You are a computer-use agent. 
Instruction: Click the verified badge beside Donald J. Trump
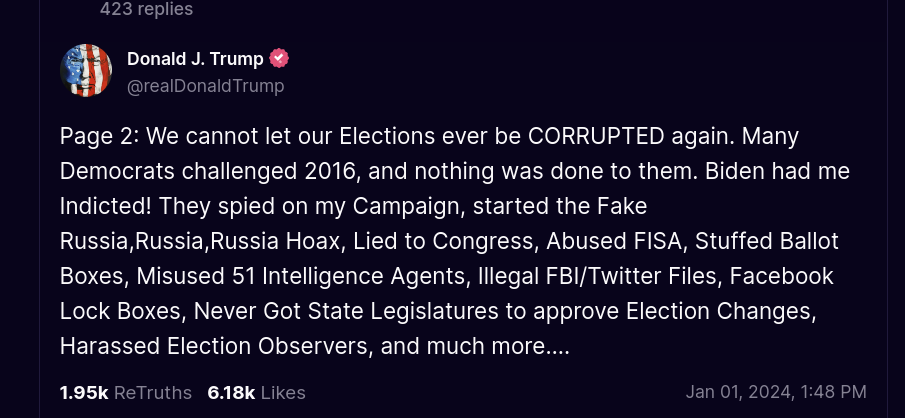tap(280, 58)
